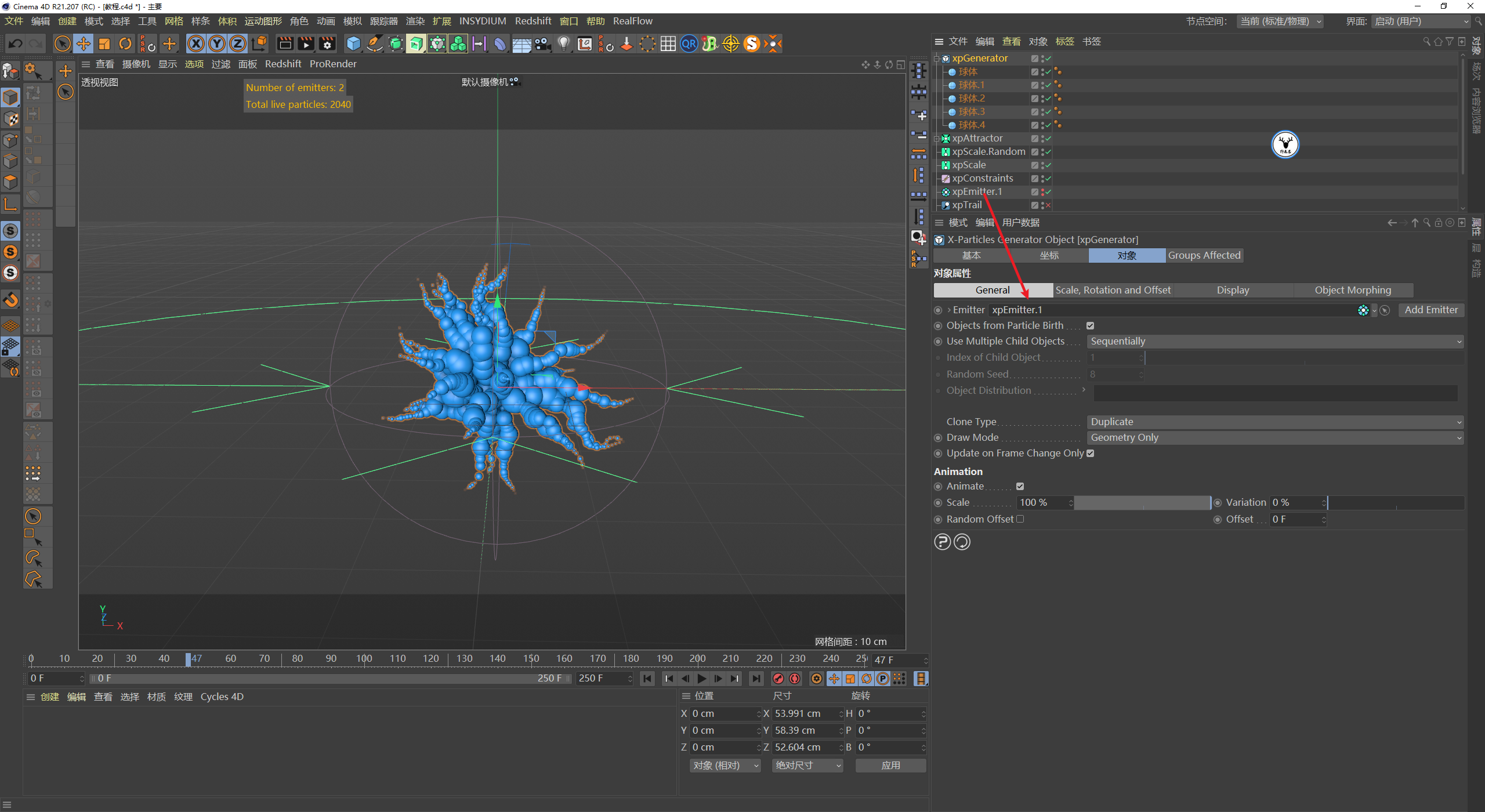Open Use Multiple Child Objects dropdown
1485x812 pixels.
1274,342
